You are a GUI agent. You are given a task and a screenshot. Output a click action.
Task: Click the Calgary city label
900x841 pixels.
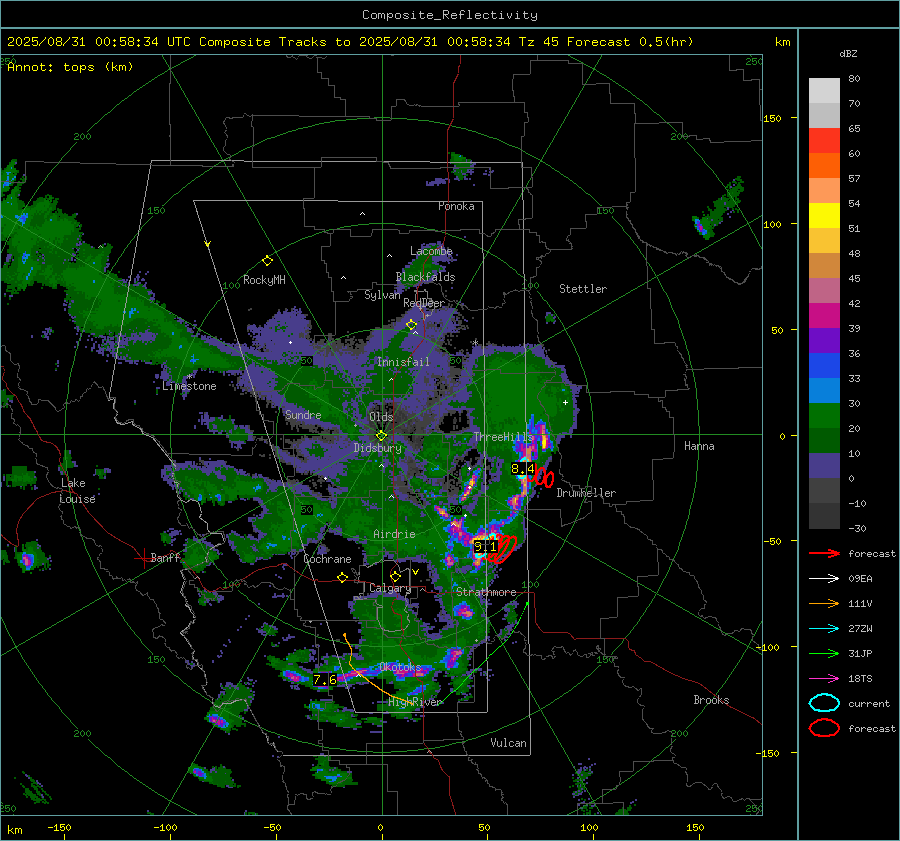(390, 588)
